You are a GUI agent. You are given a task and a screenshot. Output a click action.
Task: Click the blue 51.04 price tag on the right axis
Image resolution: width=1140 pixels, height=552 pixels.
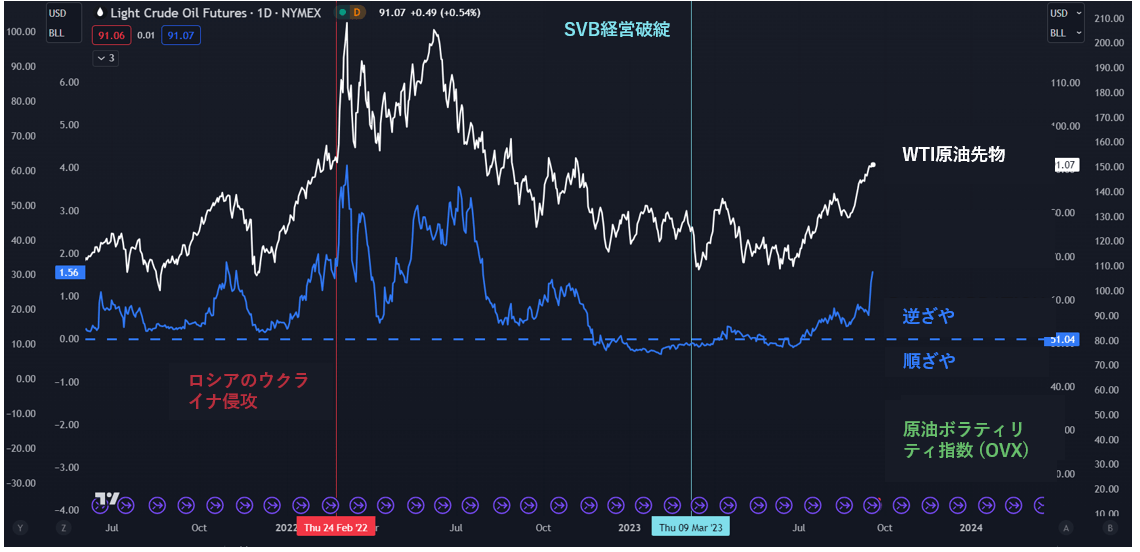coord(1061,340)
